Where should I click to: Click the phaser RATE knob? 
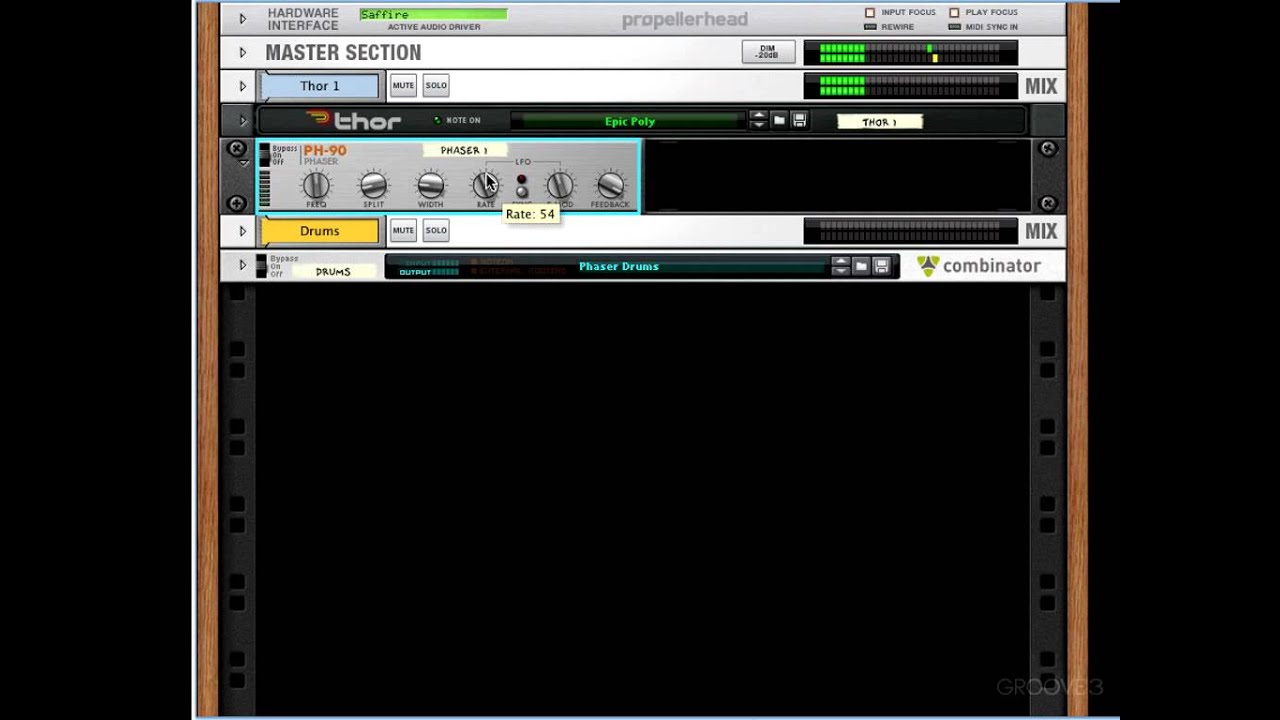tap(485, 185)
